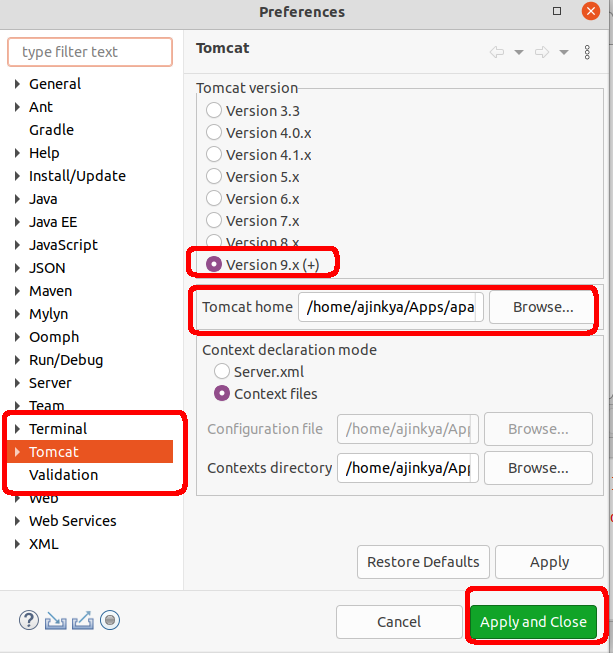Select Tomcat Version 9.x (+)
Image resolution: width=613 pixels, height=653 pixels.
coord(214,264)
